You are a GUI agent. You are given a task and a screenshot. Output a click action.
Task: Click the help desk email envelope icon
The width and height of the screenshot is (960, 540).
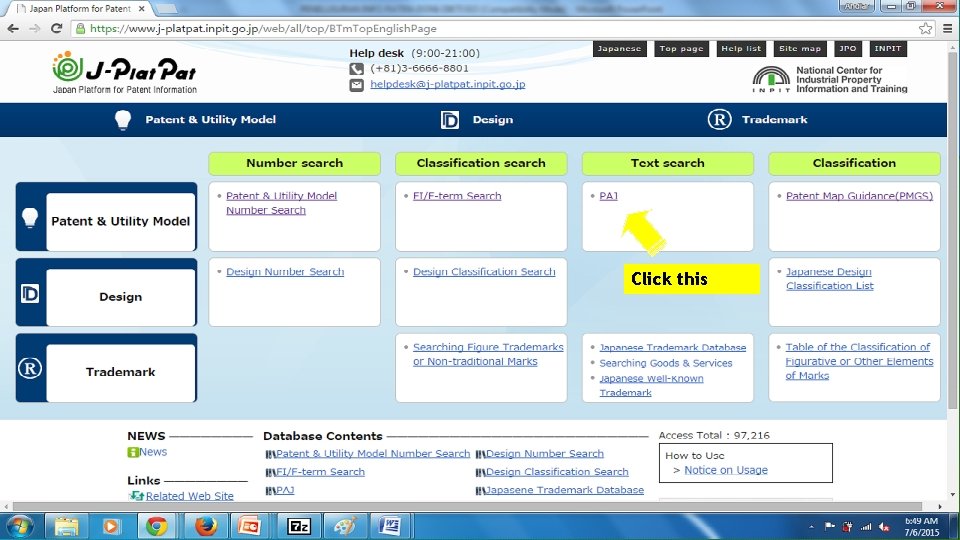pos(356,85)
